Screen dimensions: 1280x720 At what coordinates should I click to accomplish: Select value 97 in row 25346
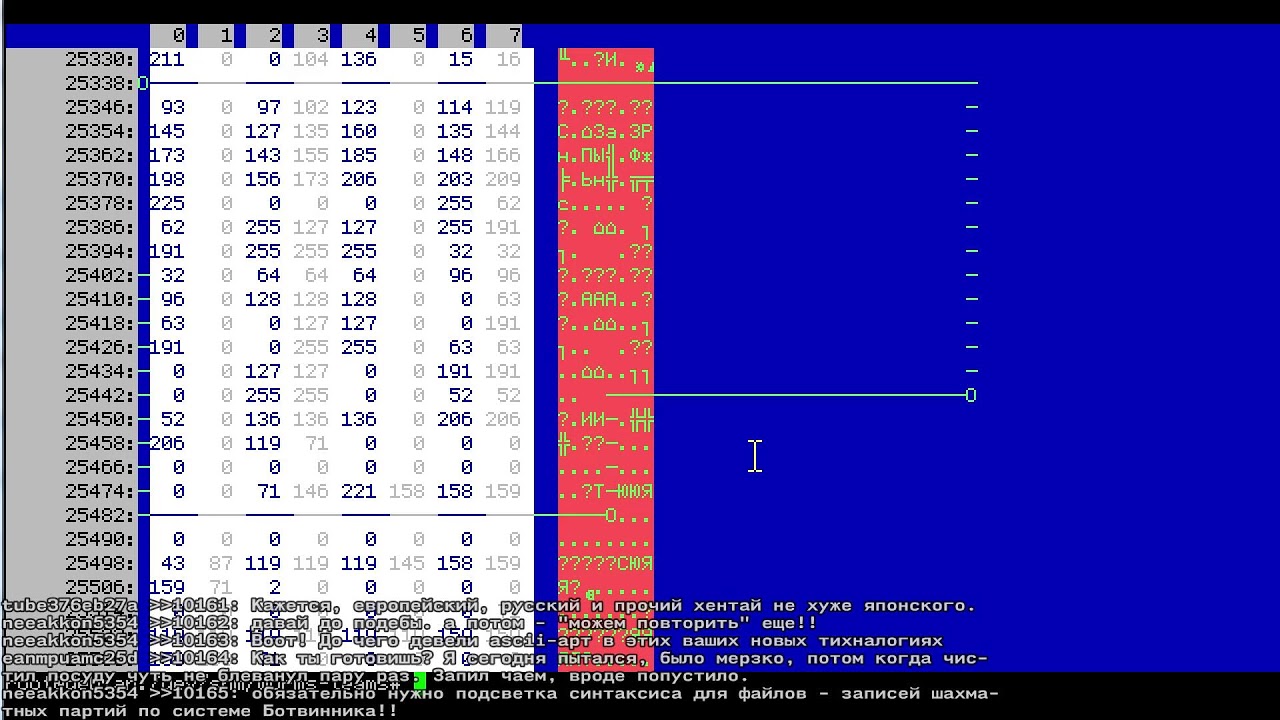pyautogui.click(x=269, y=108)
